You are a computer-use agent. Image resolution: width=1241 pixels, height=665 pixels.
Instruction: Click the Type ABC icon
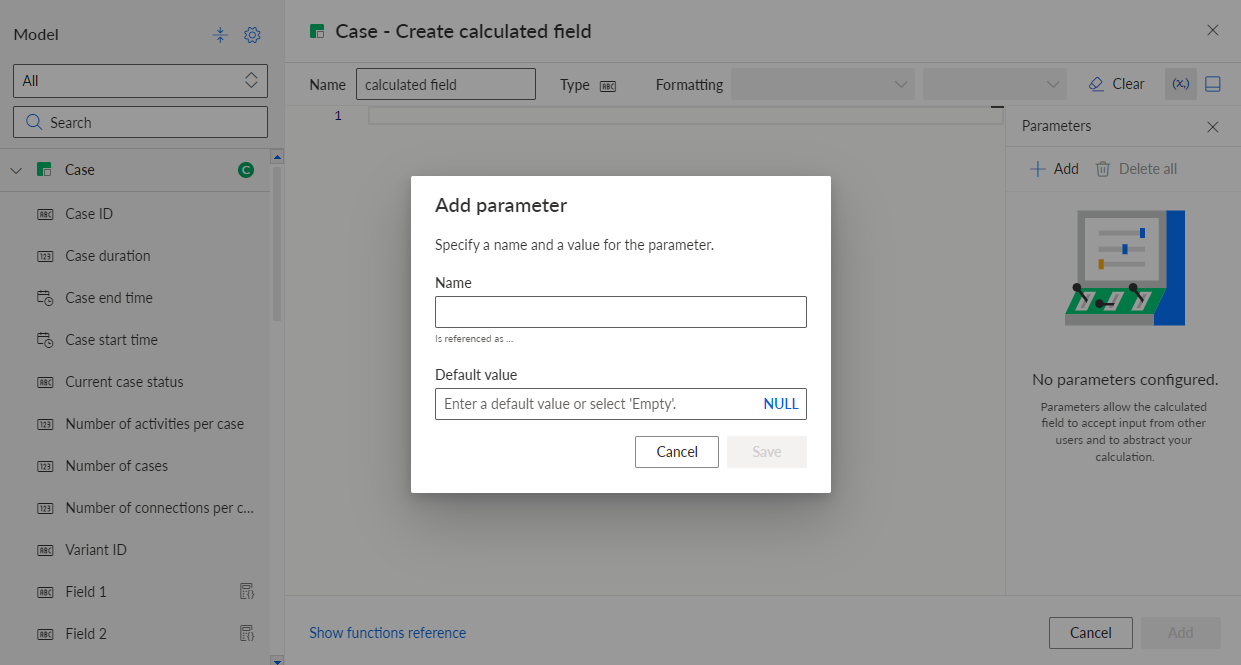coord(608,86)
